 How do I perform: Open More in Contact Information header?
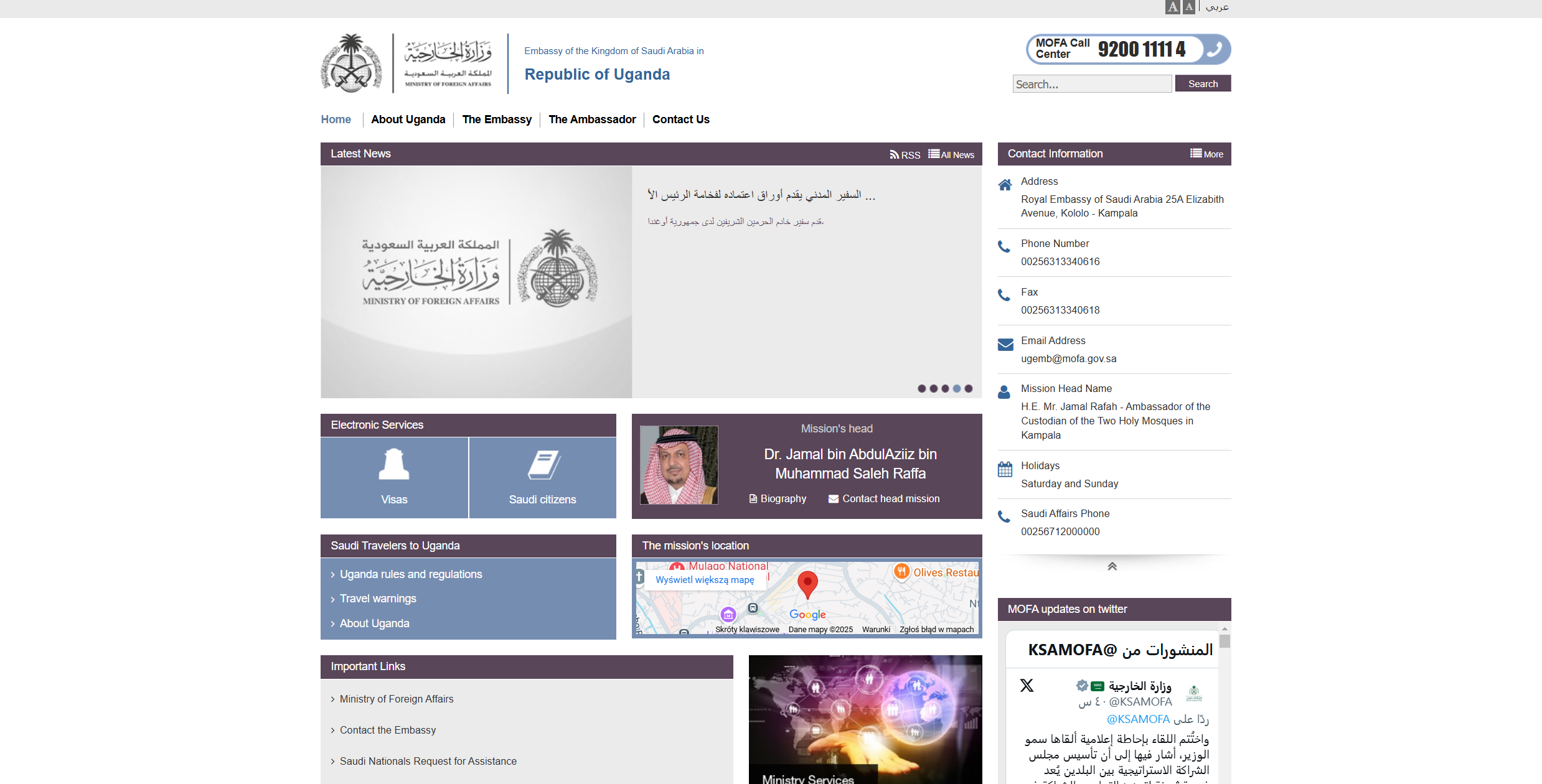(1207, 154)
